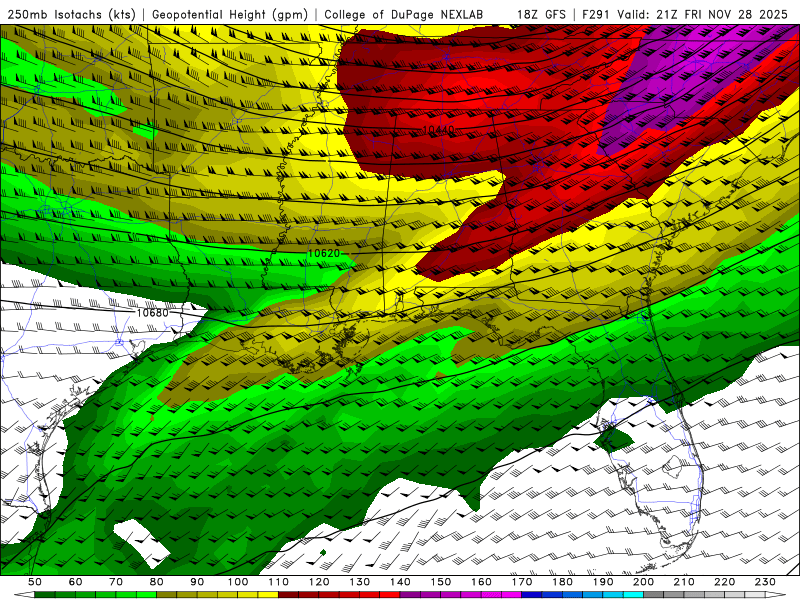Click the 200 value on the color scale
This screenshot has width=800, height=600.
coord(643,582)
